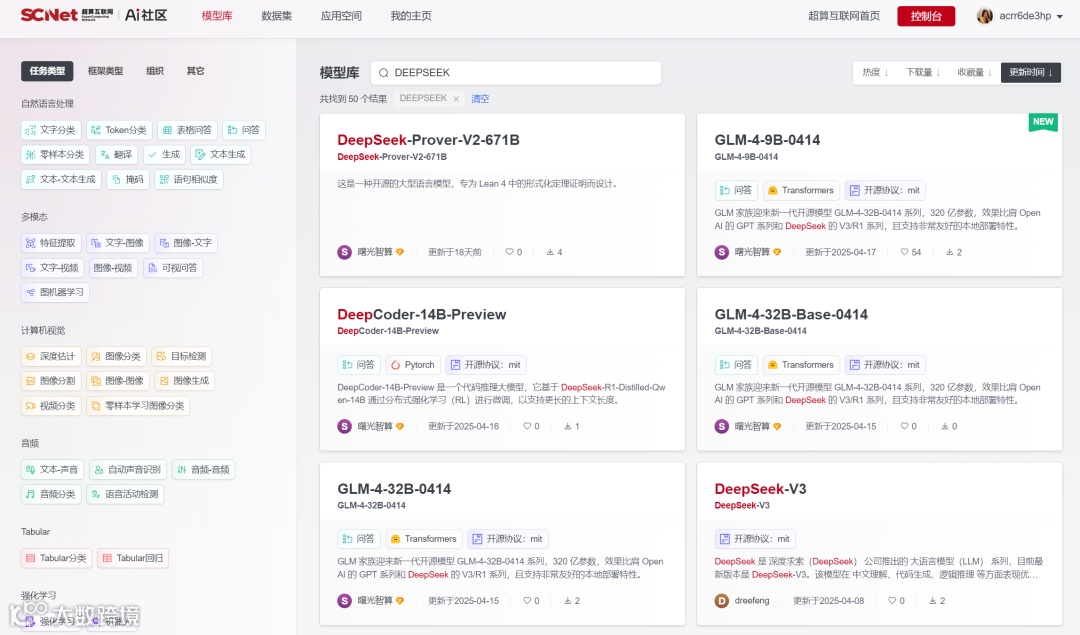Focus the DEEPSEEK search input field
This screenshot has width=1080, height=635.
pyautogui.click(x=516, y=73)
